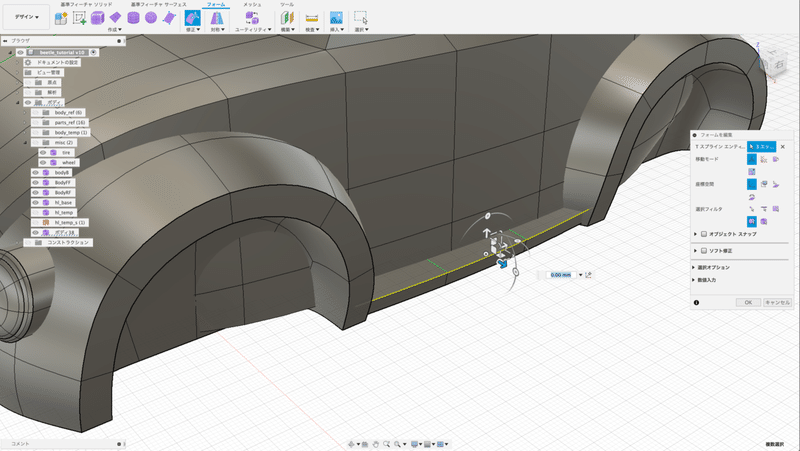Screen dimensions: 800x451
Task: Select the bodyB item in the browser
Action: pyautogui.click(x=62, y=172)
